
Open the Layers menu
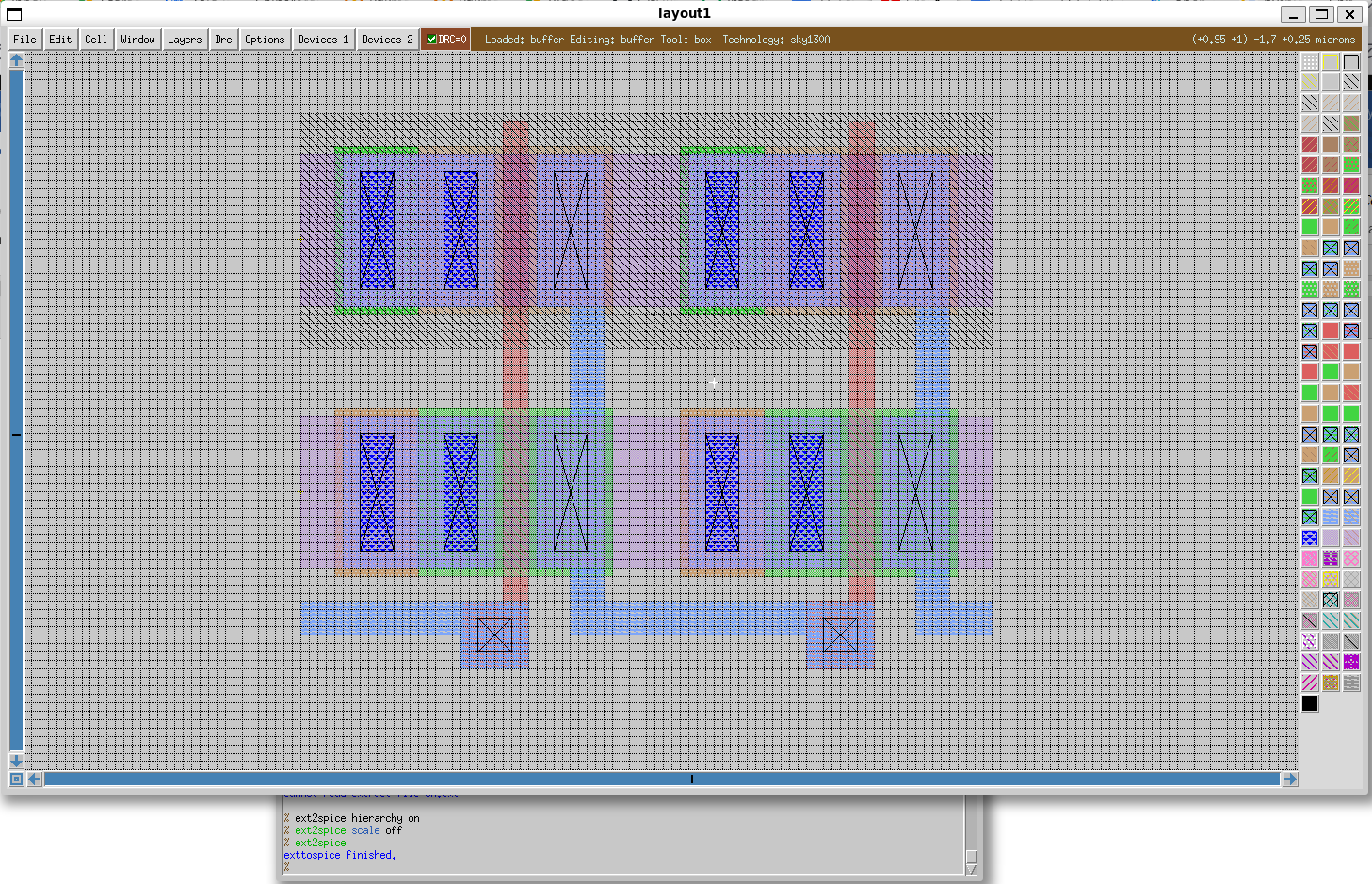tap(185, 40)
